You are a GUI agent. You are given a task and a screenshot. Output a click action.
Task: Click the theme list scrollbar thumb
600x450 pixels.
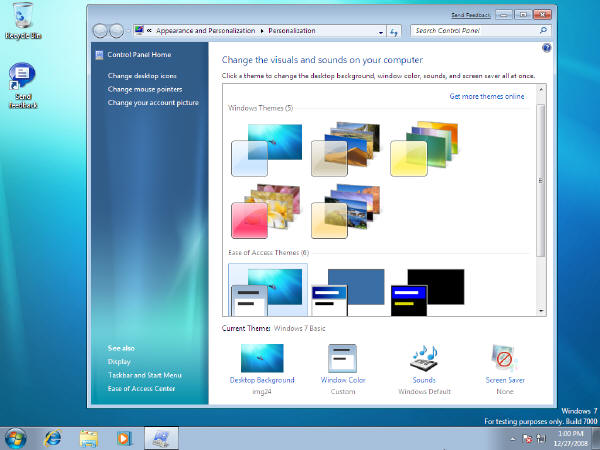pos(541,180)
